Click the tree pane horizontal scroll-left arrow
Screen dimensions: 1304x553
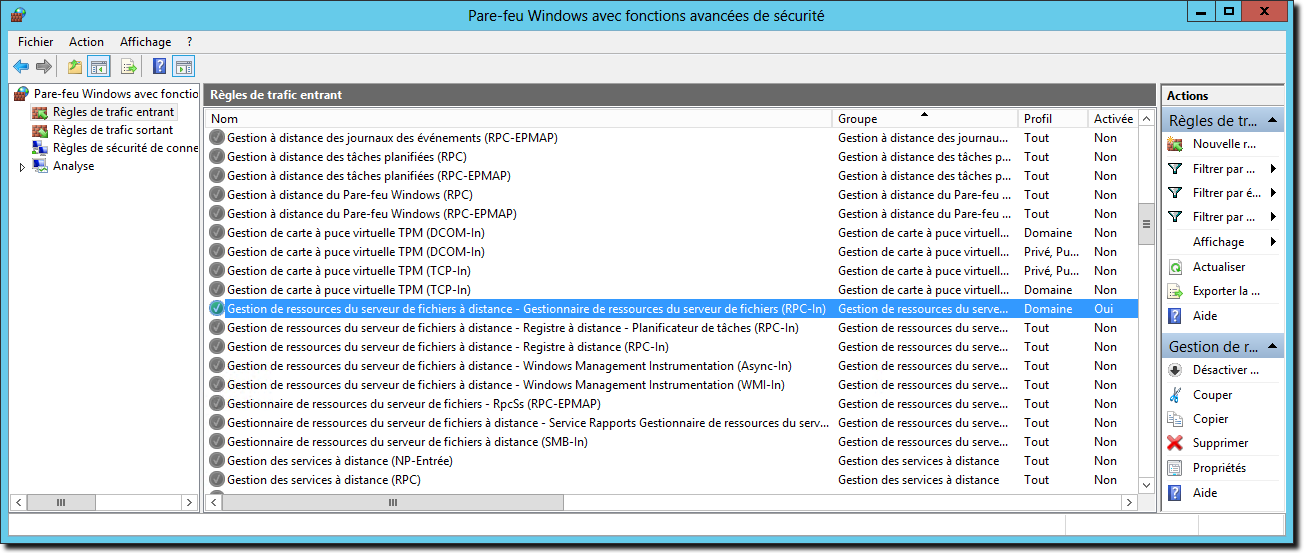[18, 502]
